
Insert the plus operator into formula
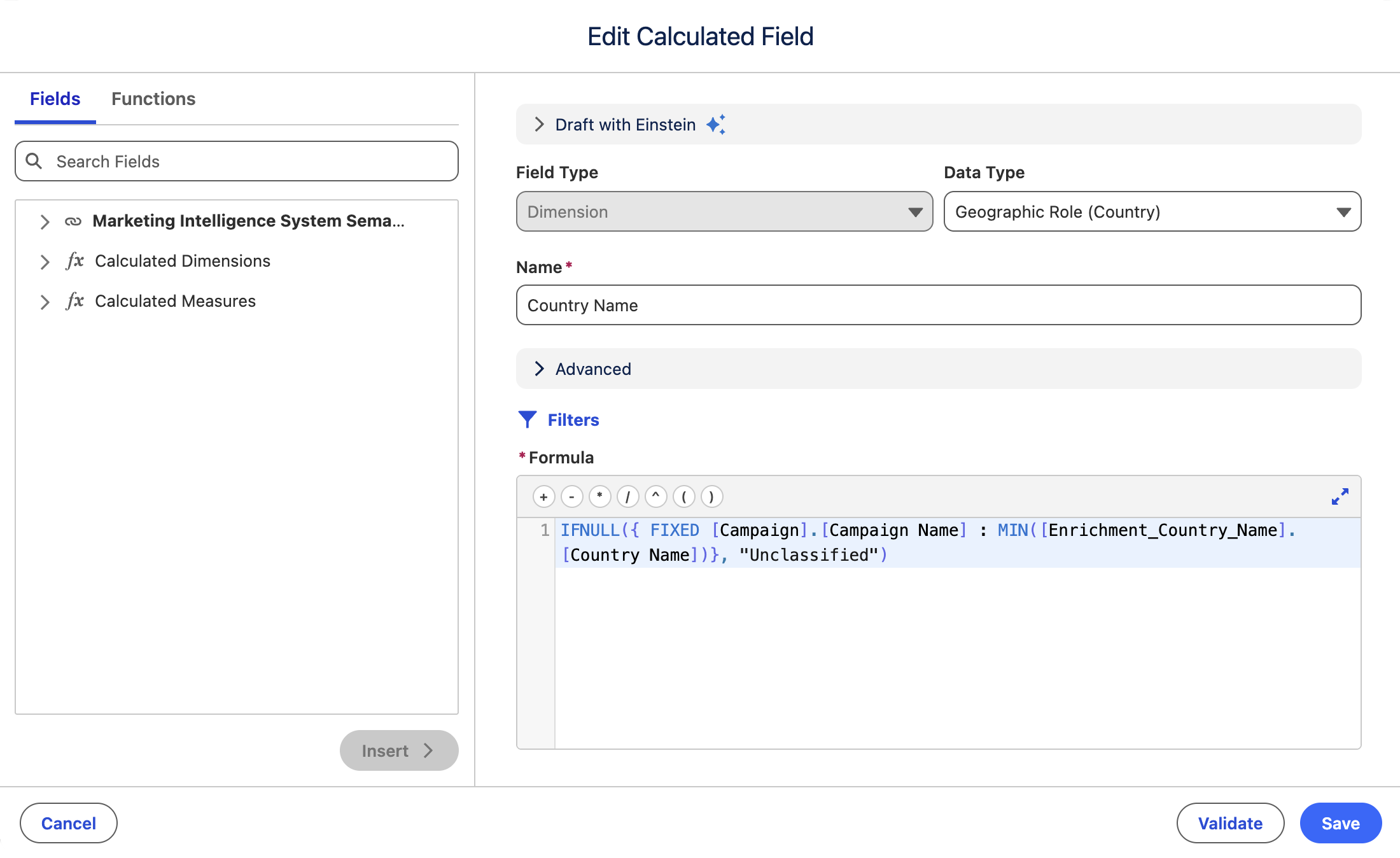543,496
